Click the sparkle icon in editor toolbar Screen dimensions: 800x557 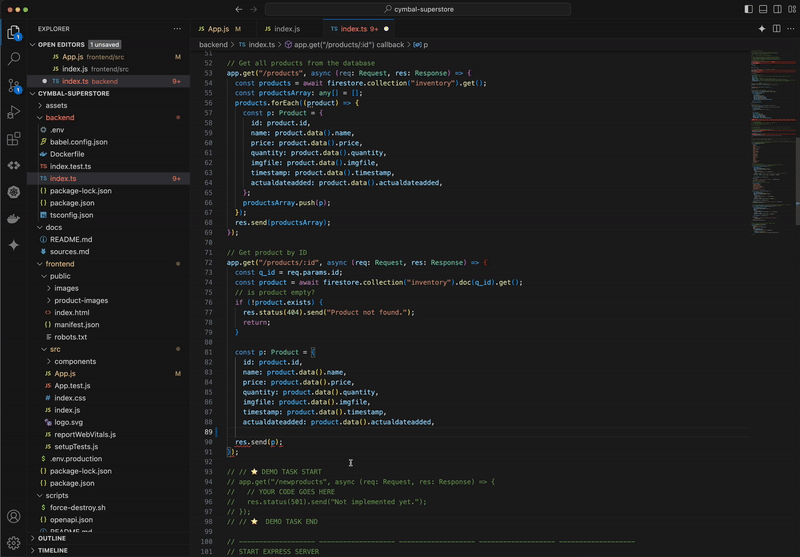762,29
